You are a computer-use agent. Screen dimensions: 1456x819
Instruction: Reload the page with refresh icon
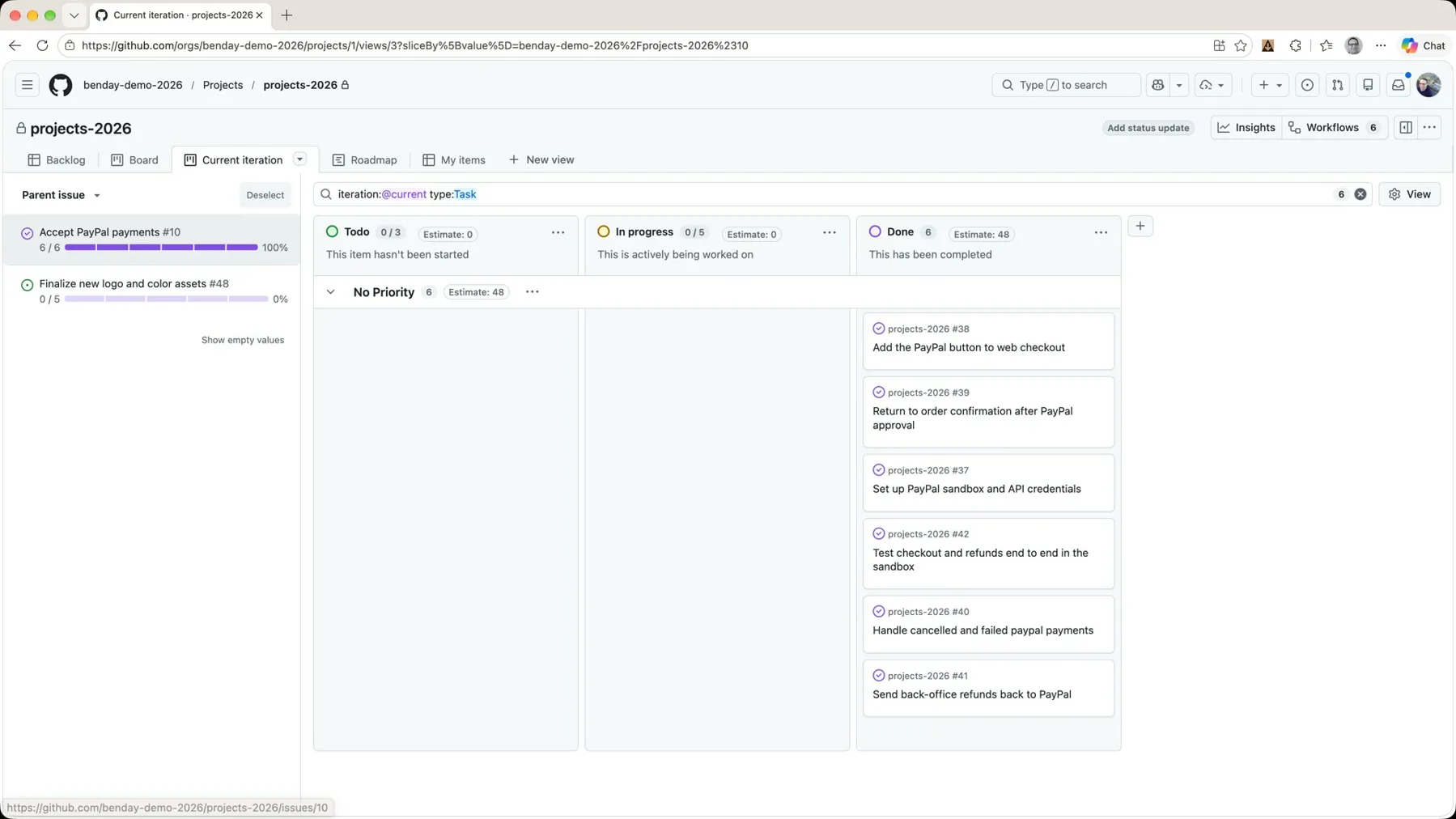pyautogui.click(x=42, y=45)
